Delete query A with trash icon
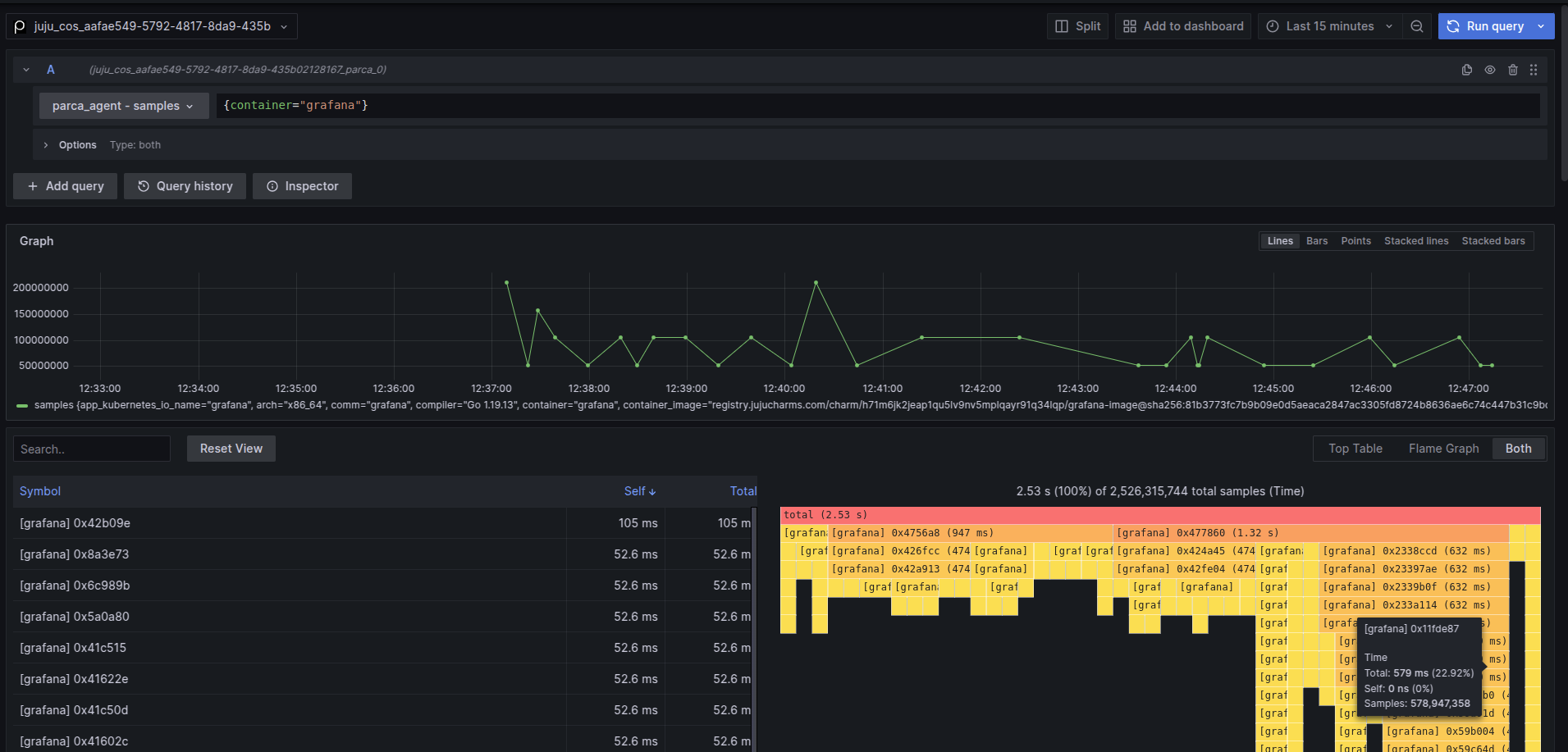Screen dimensions: 1568x752 (x=1513, y=70)
